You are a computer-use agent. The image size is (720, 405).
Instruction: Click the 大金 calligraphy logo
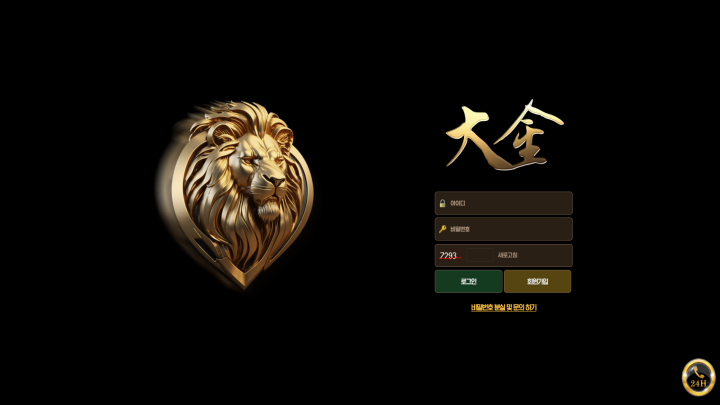tap(504, 135)
